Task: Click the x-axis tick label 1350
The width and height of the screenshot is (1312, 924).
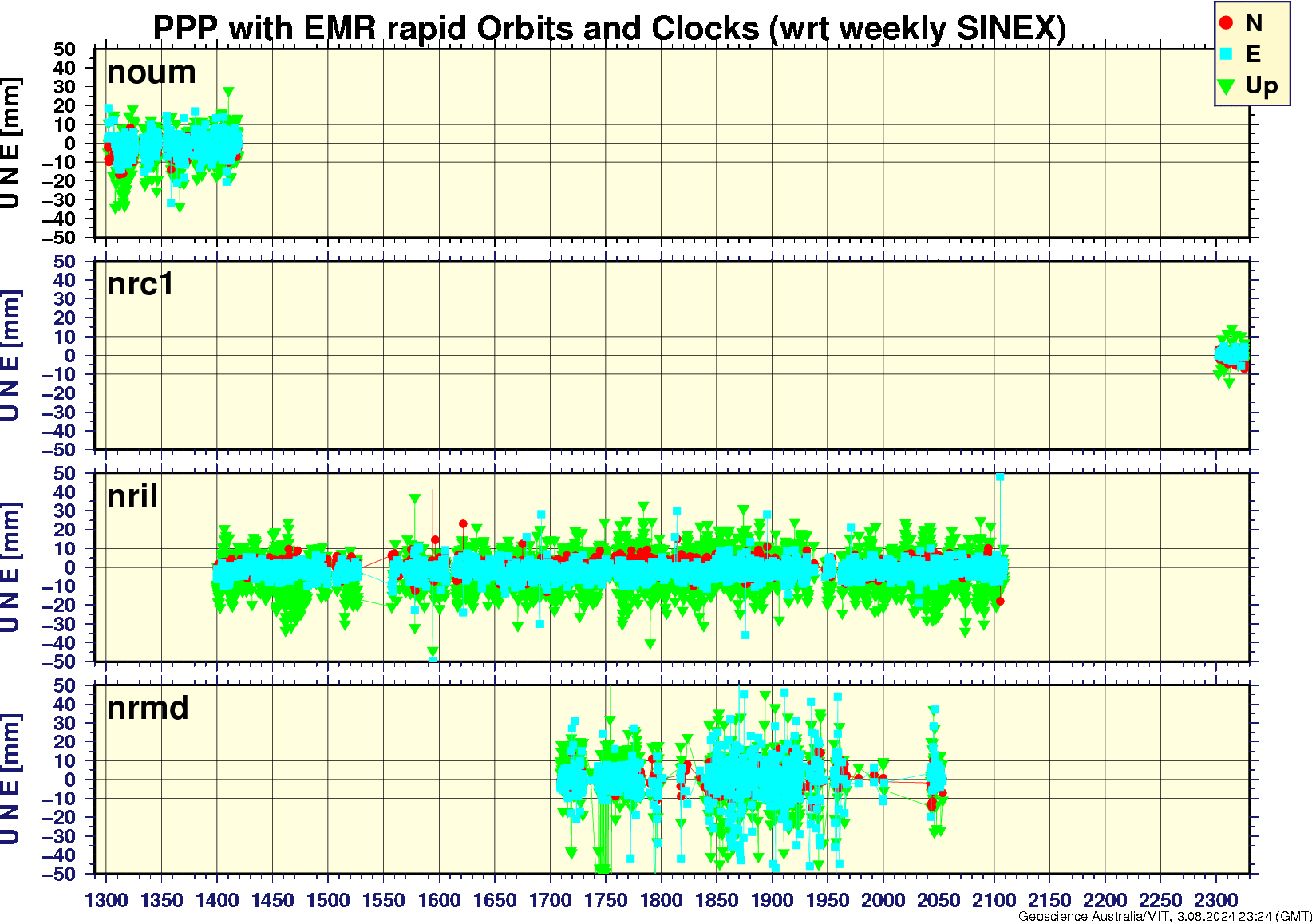Action: (x=162, y=900)
